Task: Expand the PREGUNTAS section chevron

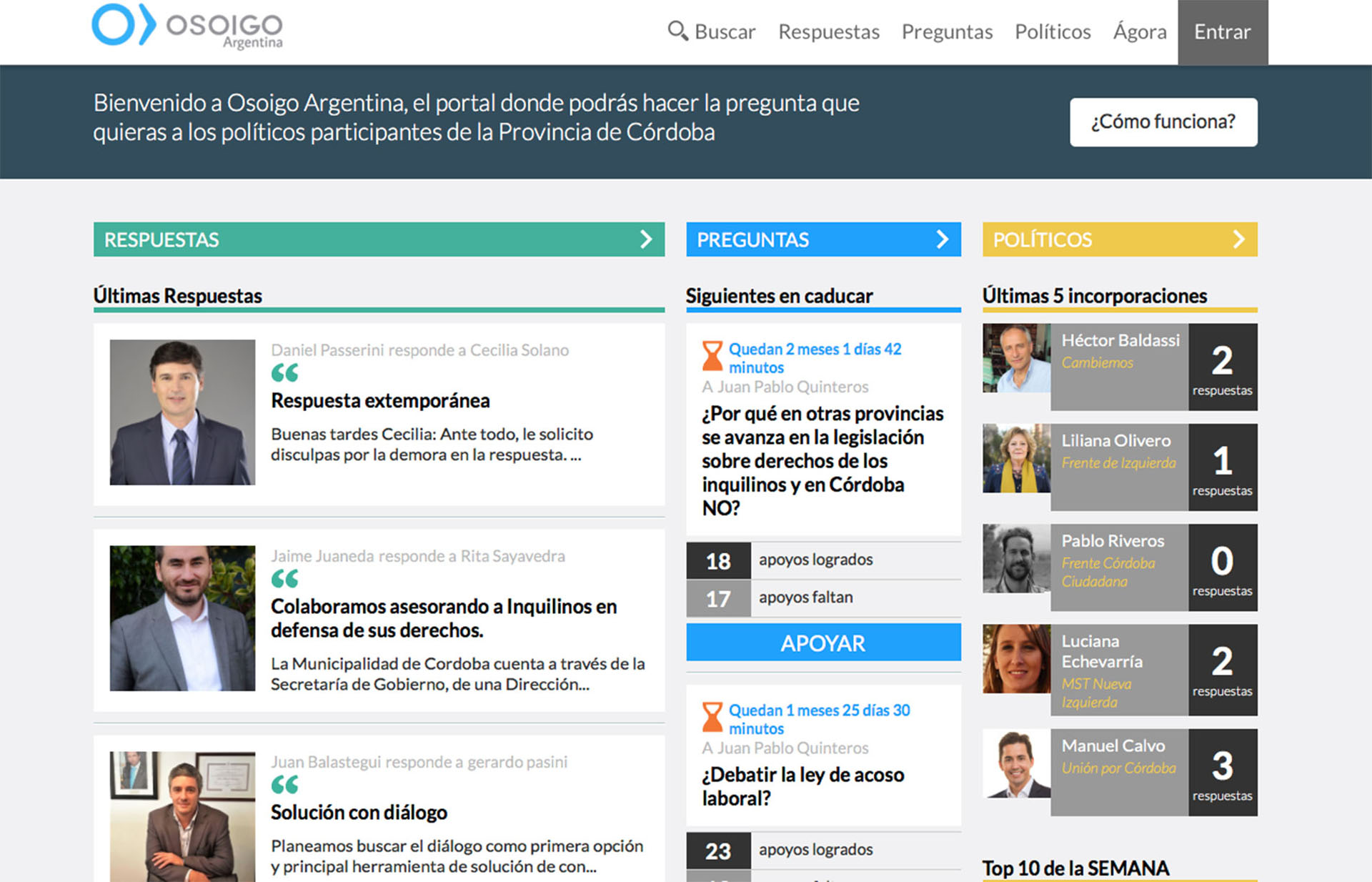Action: coord(943,239)
